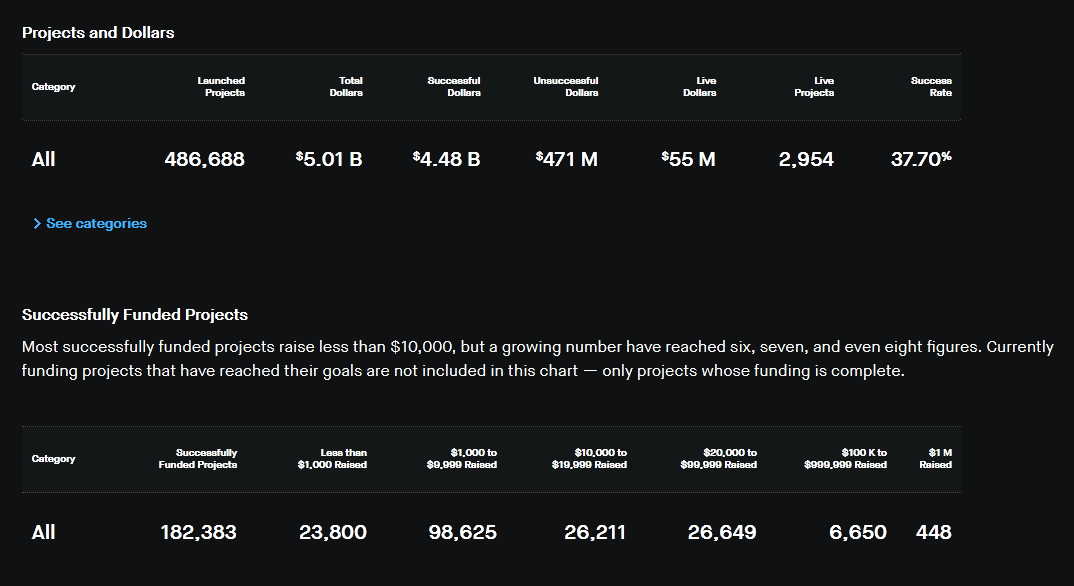Click the Successfully Funded Projects column header
Viewport: 1074px width, 586px height.
pyautogui.click(x=198, y=459)
